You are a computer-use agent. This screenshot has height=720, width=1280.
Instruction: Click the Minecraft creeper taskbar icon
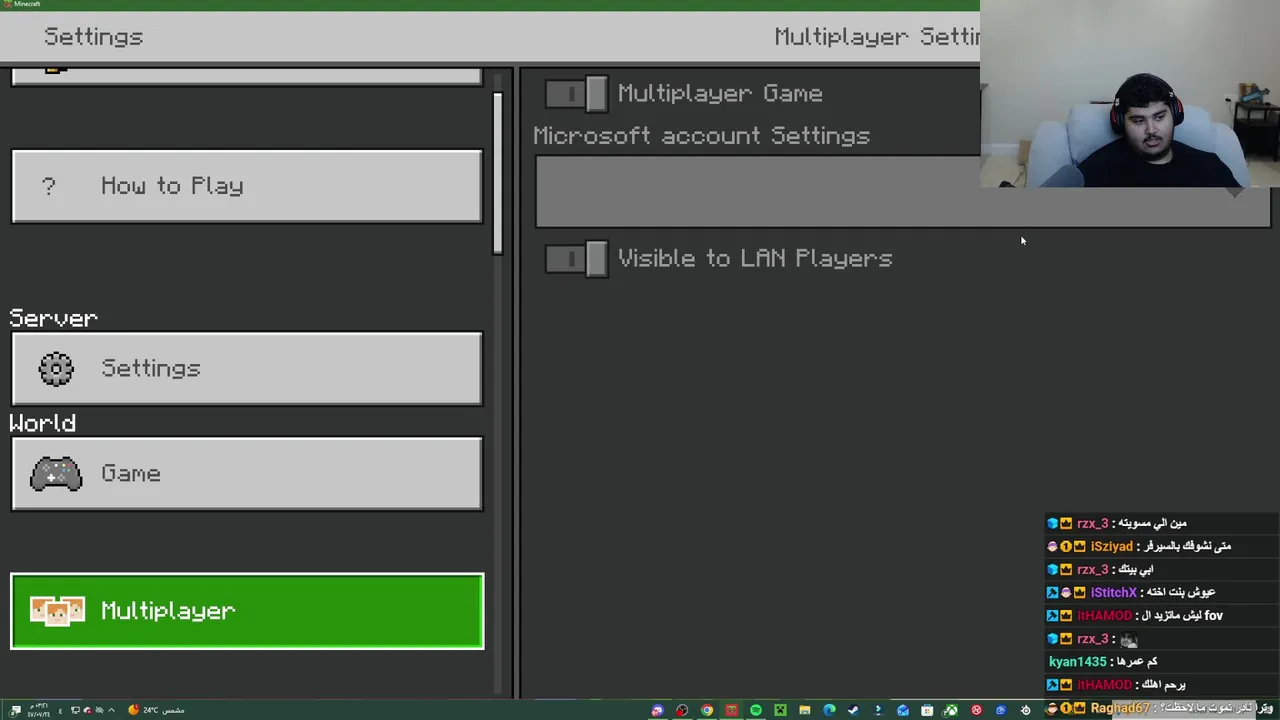pos(780,710)
